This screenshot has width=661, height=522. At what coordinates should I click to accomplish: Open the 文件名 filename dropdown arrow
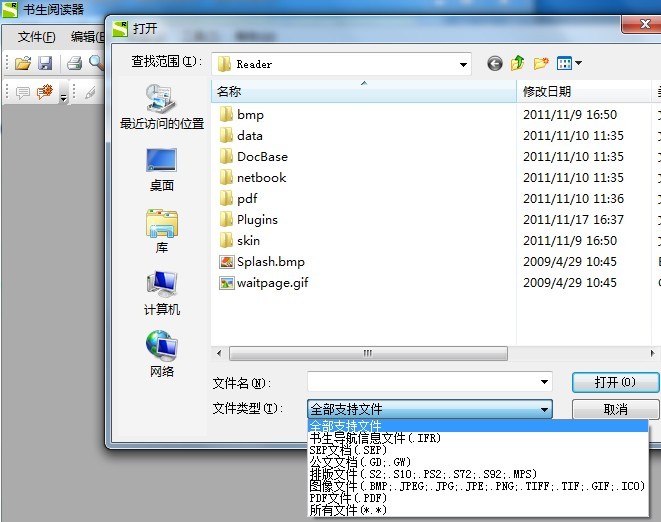tap(544, 382)
